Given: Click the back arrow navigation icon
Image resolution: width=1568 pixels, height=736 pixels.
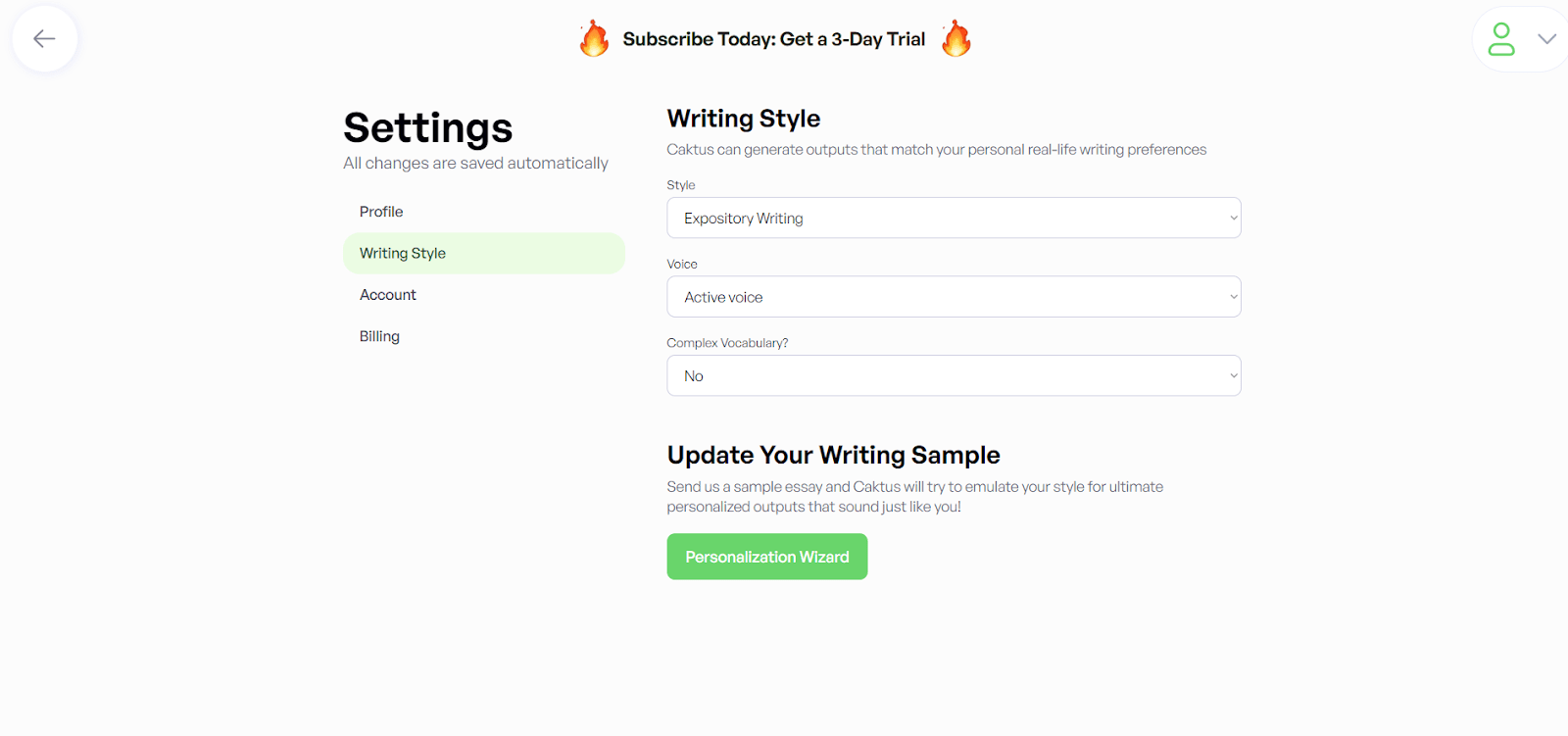Looking at the screenshot, I should click(43, 38).
